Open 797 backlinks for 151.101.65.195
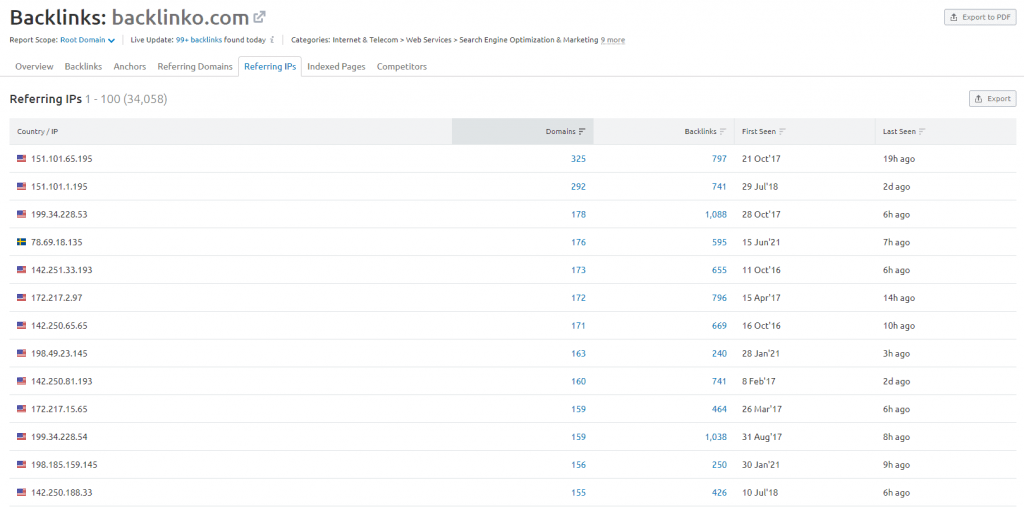The width and height of the screenshot is (1024, 507). [x=719, y=159]
